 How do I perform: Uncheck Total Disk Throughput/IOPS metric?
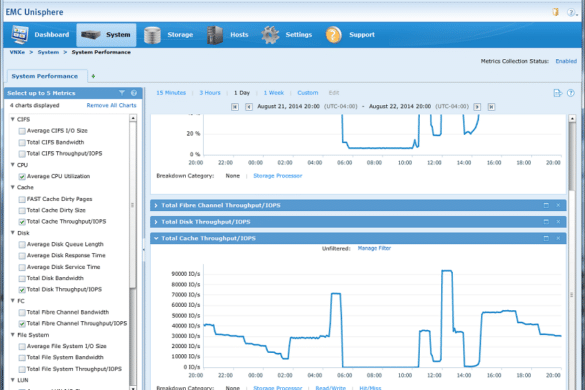pos(22,290)
